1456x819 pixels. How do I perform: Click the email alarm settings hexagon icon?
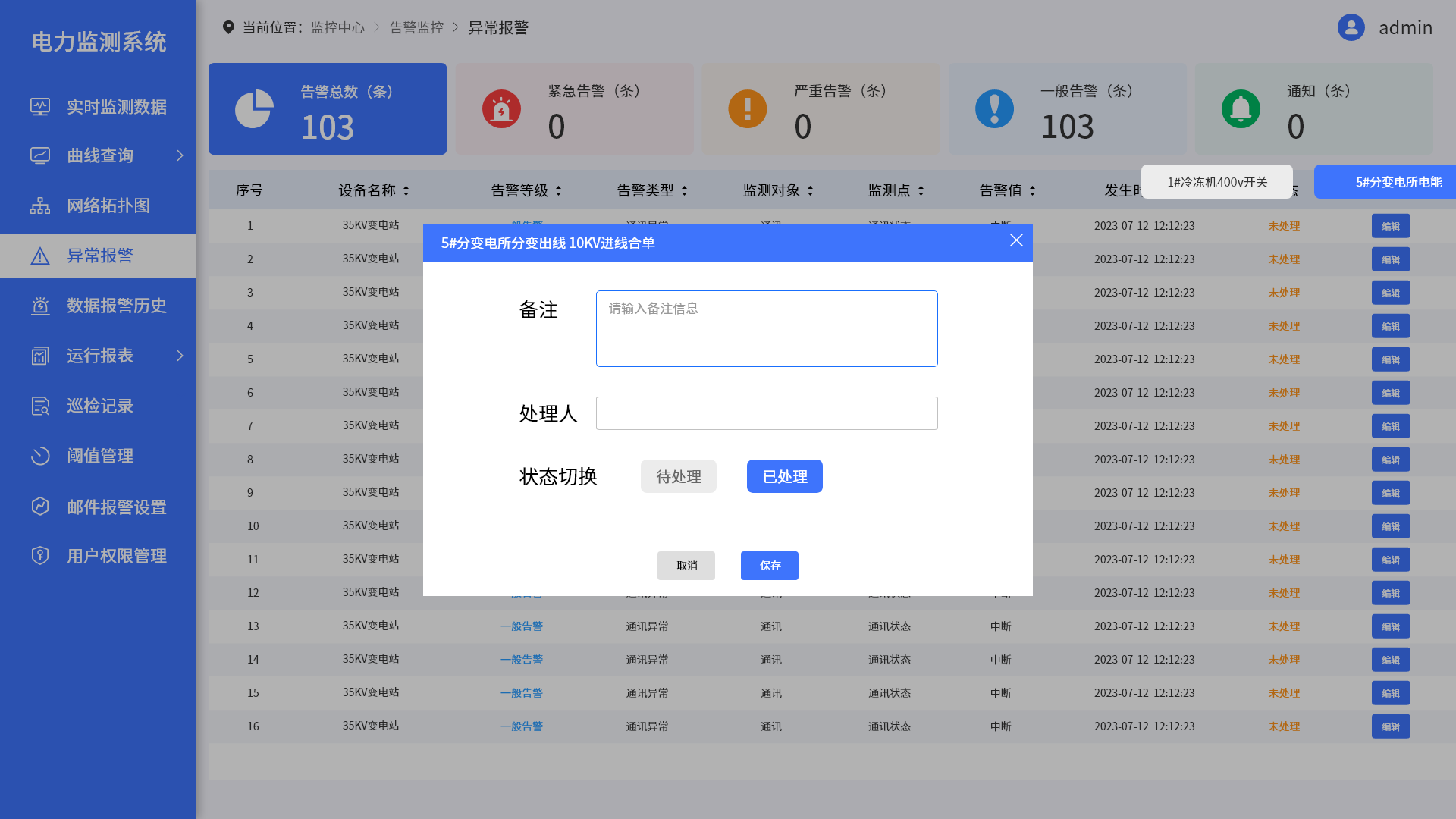click(40, 506)
